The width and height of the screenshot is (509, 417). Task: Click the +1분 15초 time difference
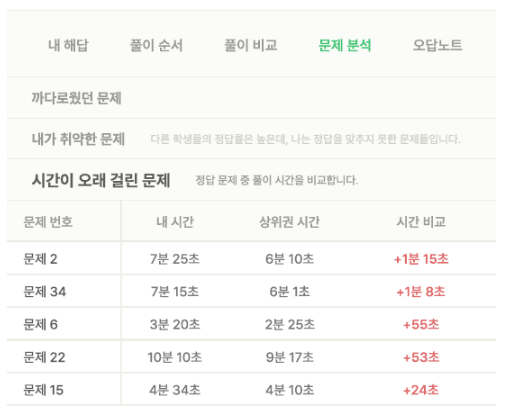(421, 259)
